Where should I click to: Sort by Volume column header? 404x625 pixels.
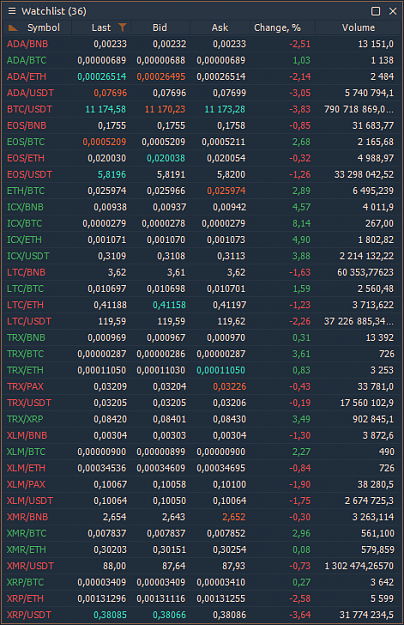point(358,28)
